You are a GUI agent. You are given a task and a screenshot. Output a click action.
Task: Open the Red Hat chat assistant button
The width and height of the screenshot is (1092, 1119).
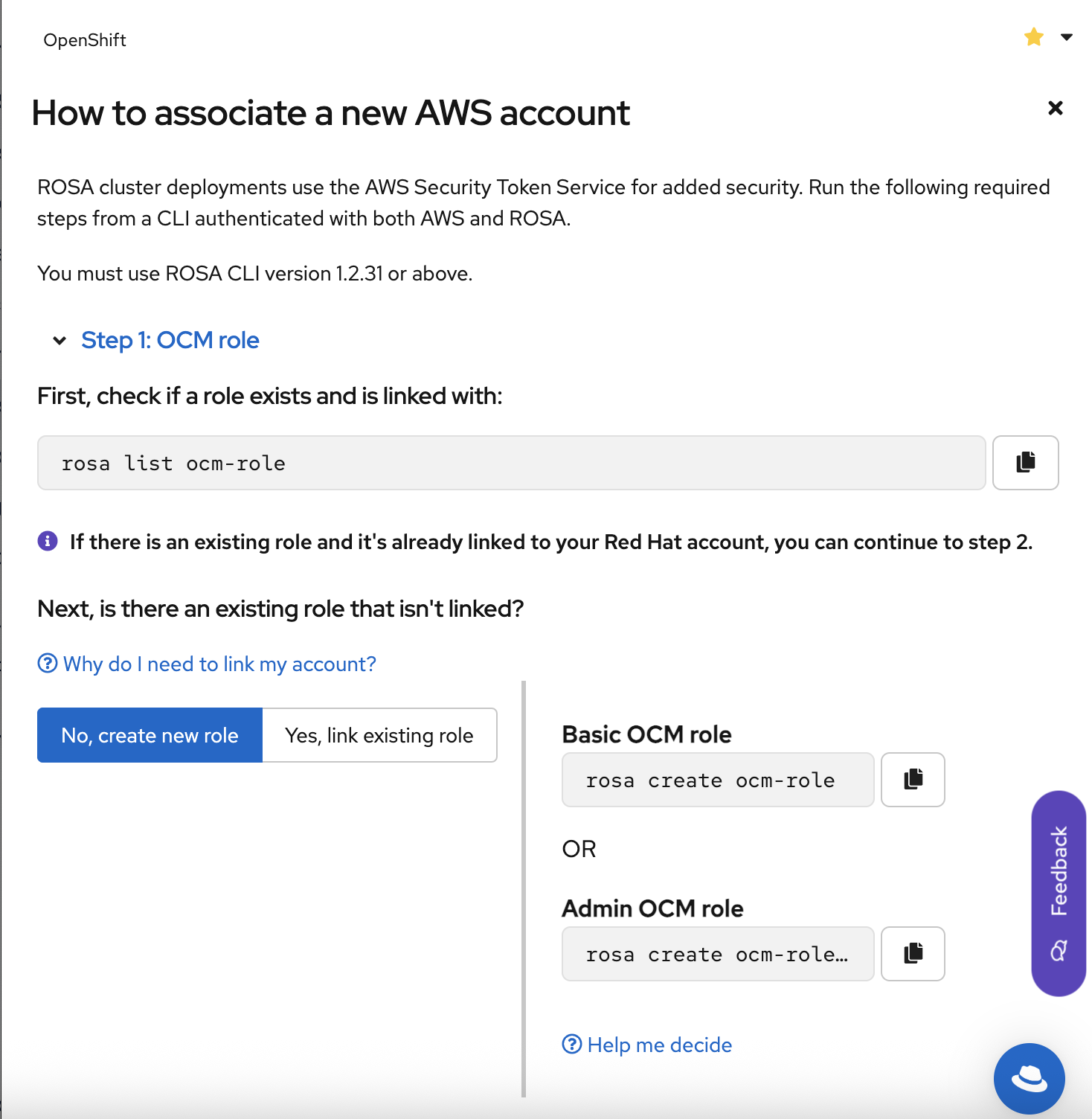tap(1029, 1078)
